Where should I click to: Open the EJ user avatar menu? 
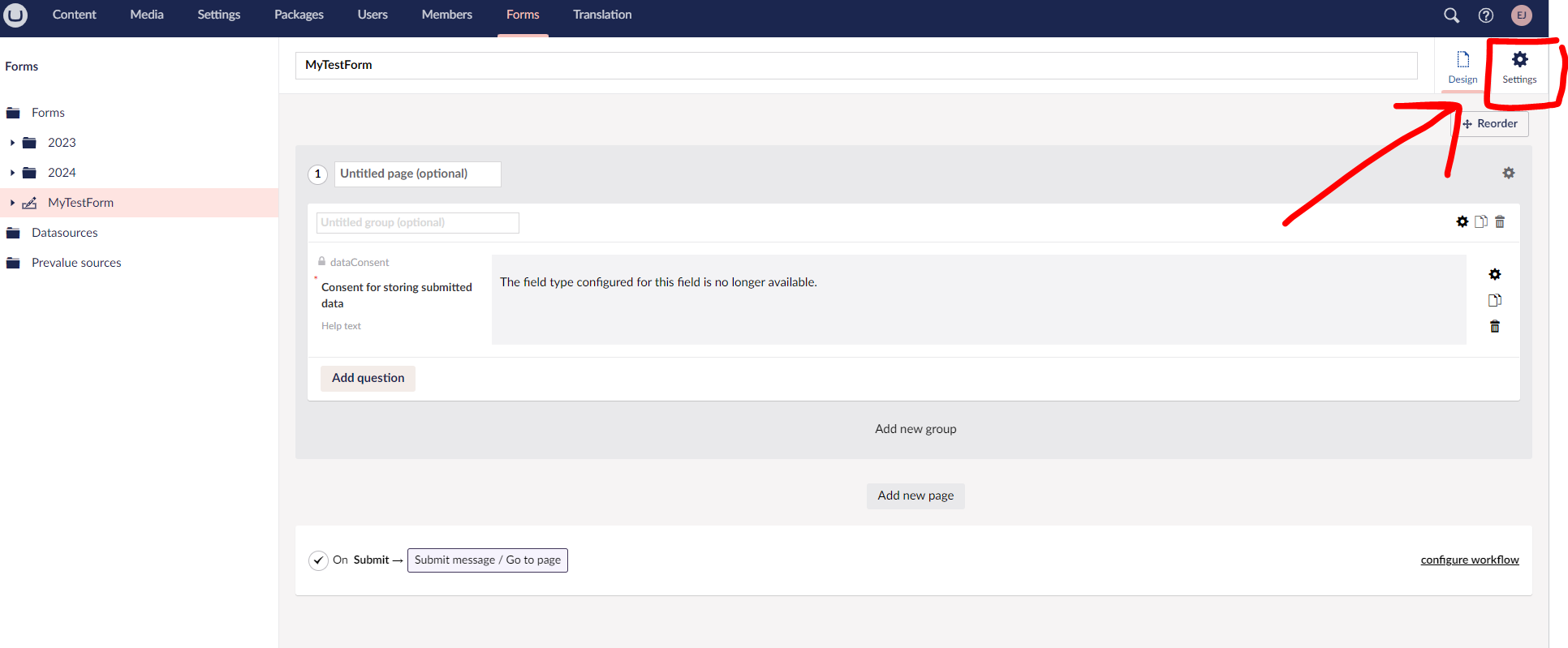coord(1521,15)
